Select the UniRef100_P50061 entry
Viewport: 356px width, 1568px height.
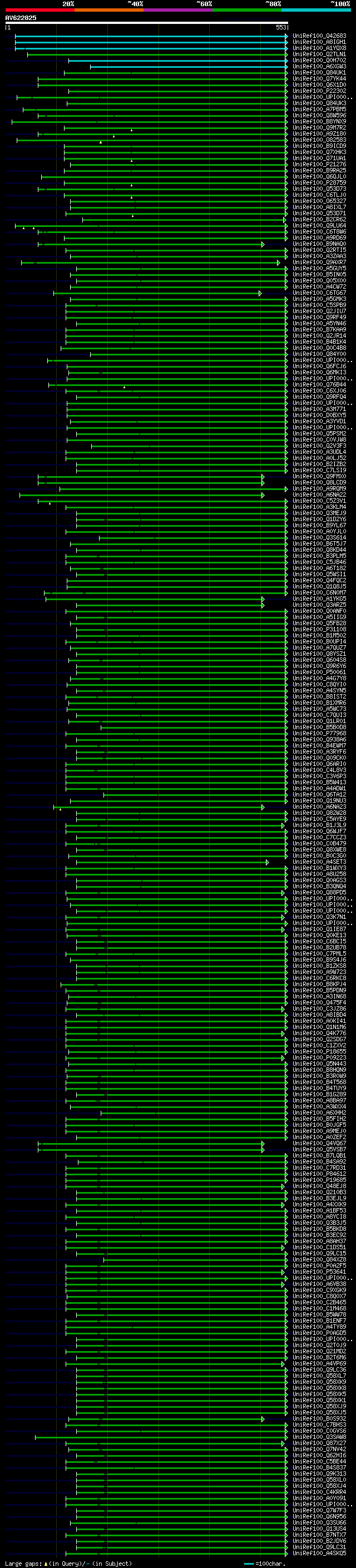[x=319, y=672]
